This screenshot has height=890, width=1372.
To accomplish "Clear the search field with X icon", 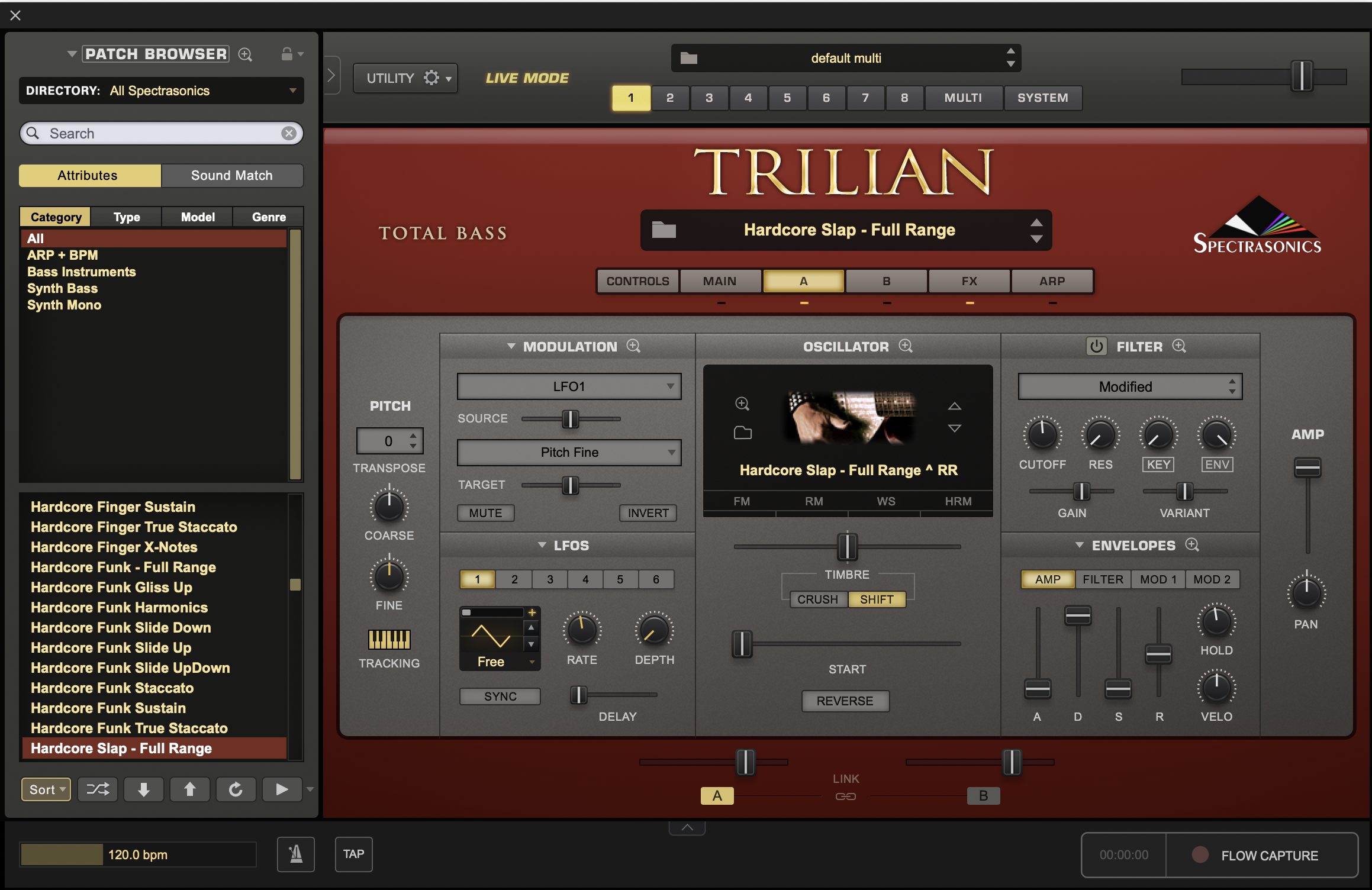I will [289, 133].
